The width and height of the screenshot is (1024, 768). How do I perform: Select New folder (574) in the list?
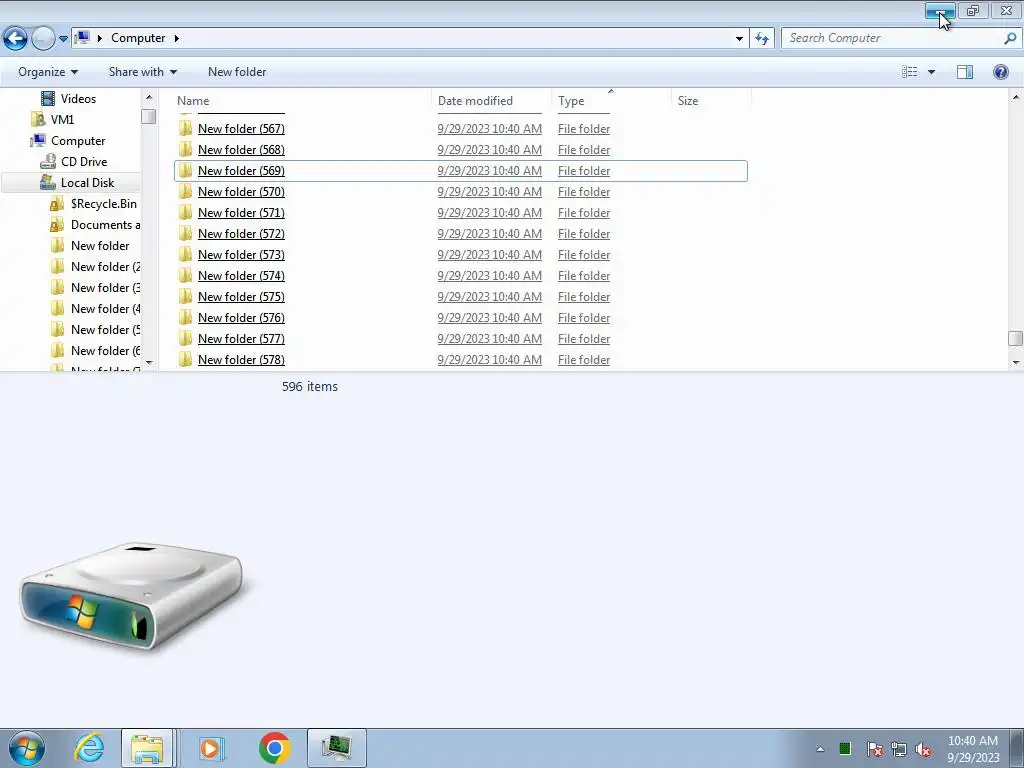pyautogui.click(x=241, y=276)
